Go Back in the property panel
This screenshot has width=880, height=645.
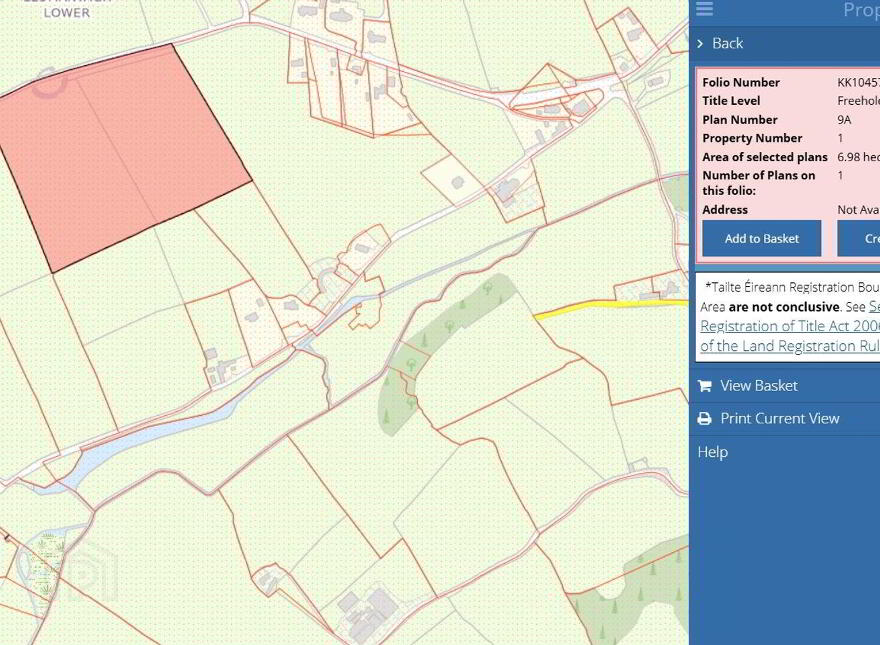pos(727,43)
